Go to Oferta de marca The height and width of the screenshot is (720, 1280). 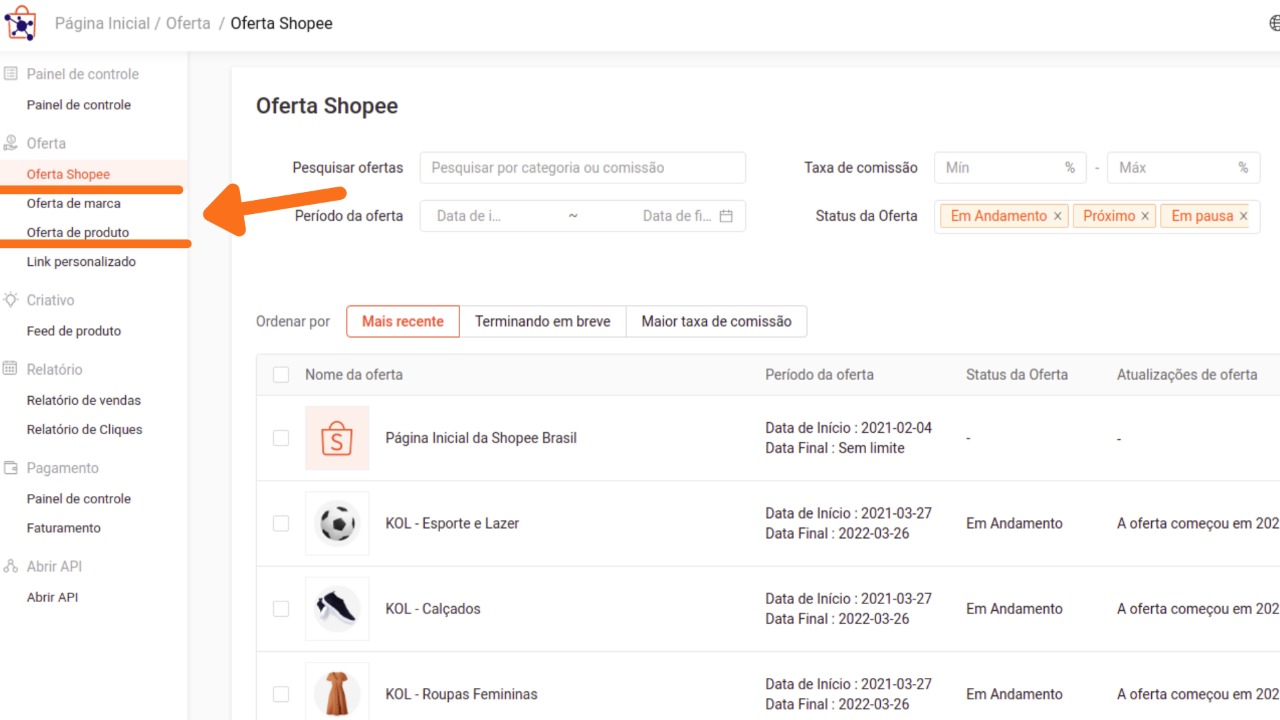click(x=74, y=203)
